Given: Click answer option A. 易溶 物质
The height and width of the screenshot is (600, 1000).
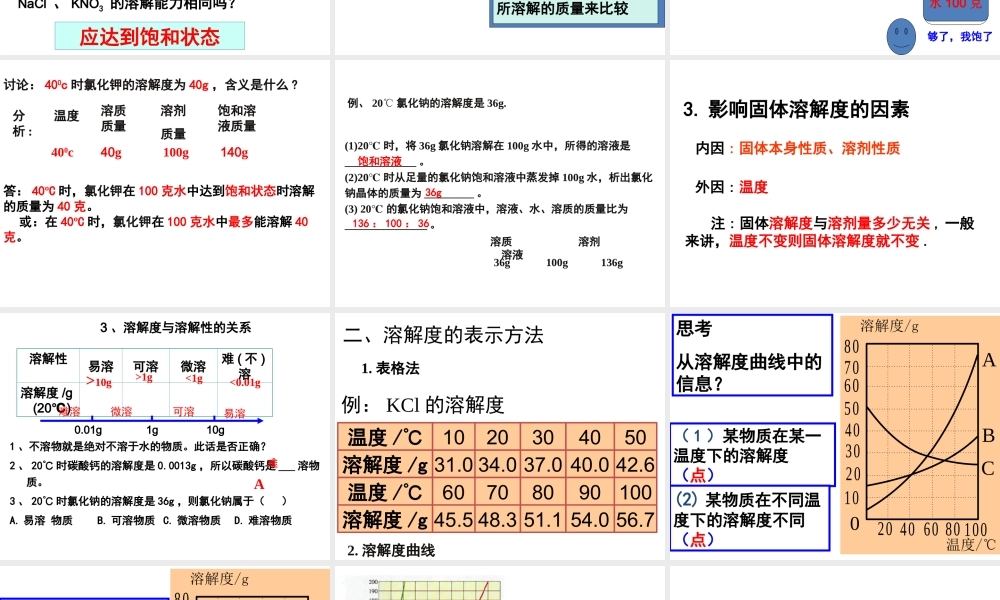Looking at the screenshot, I should click(x=41, y=521).
